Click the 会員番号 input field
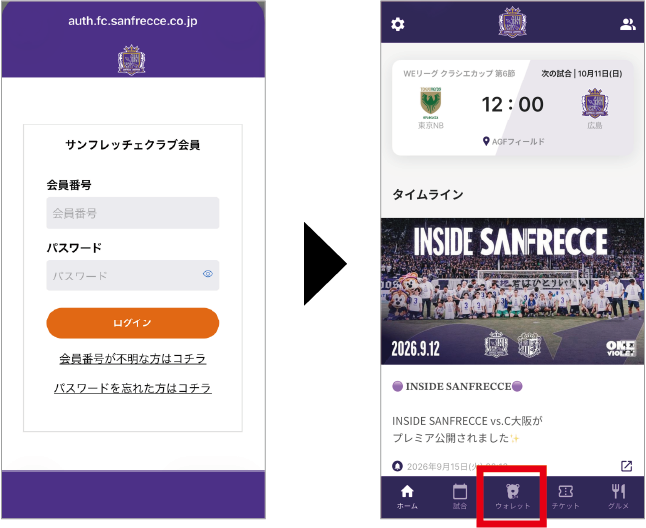This screenshot has width=646, height=528. 133,213
